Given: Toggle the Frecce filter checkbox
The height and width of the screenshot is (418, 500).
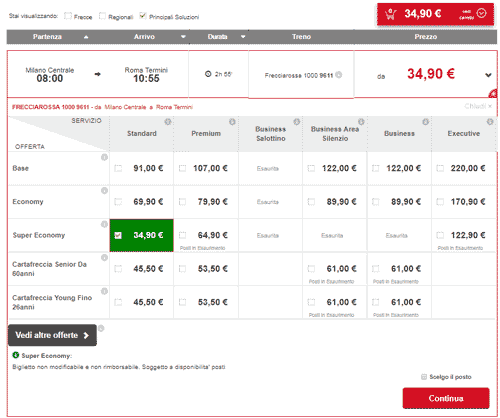Looking at the screenshot, I should click(68, 16).
